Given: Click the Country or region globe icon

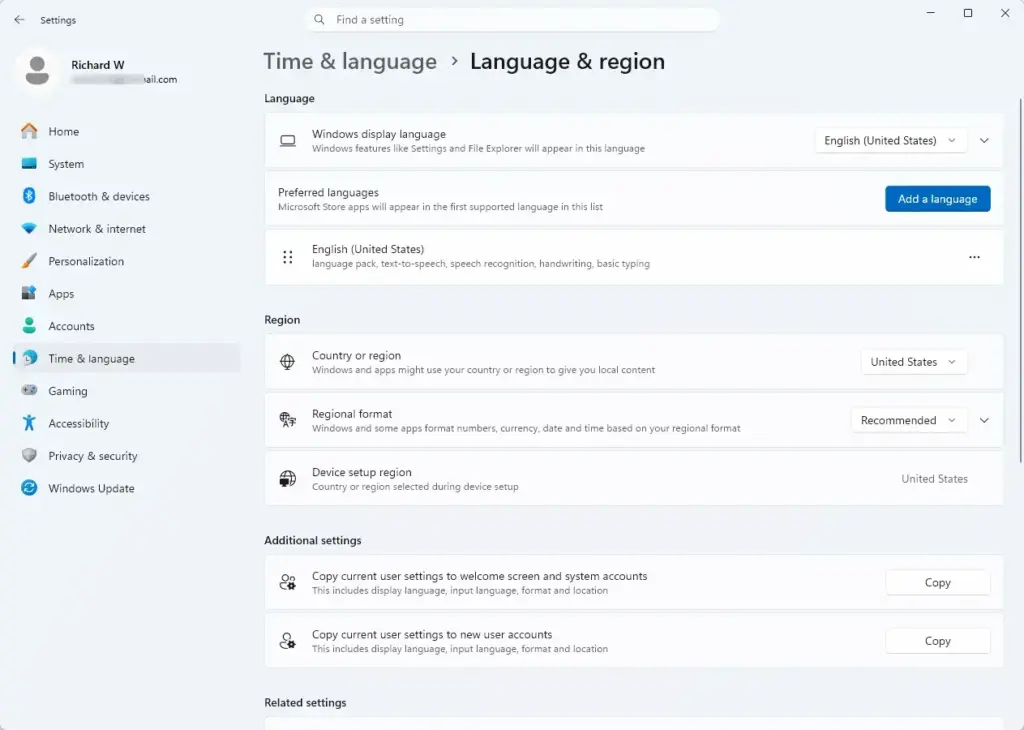Looking at the screenshot, I should point(287,362).
